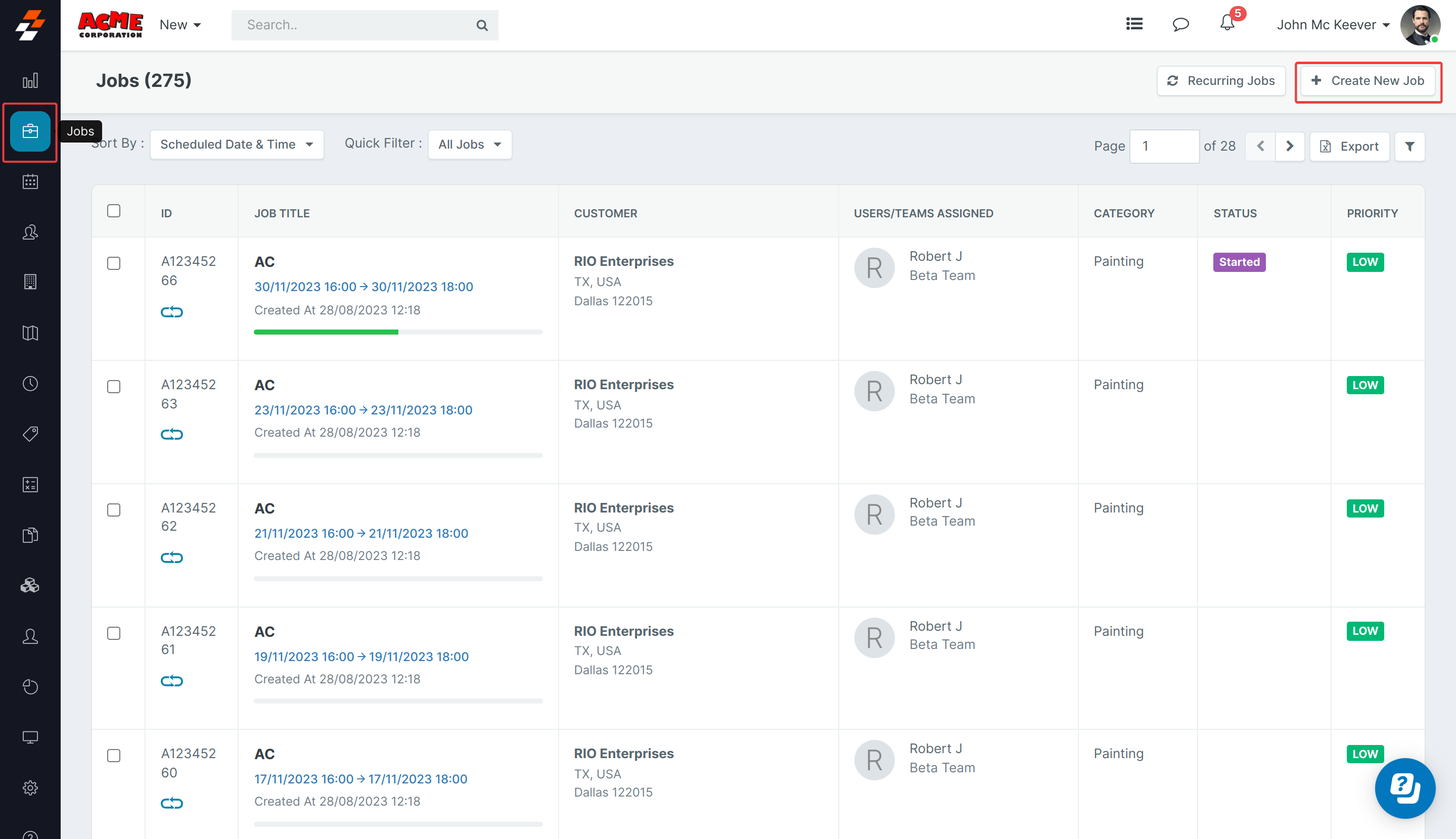Open the John Mc Keever user menu
The image size is (1456, 839).
coord(1333,25)
